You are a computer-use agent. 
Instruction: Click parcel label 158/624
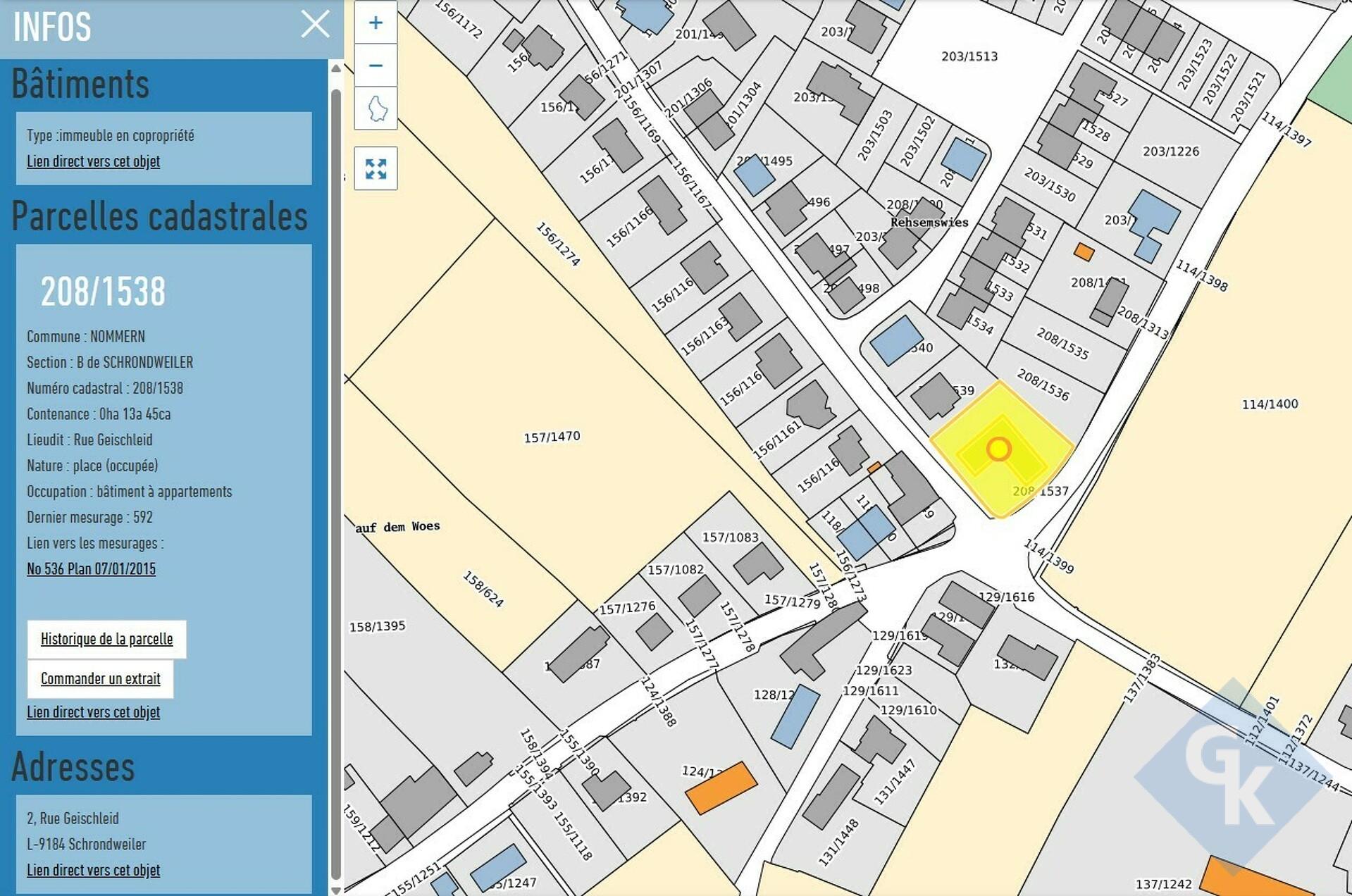pyautogui.click(x=483, y=589)
